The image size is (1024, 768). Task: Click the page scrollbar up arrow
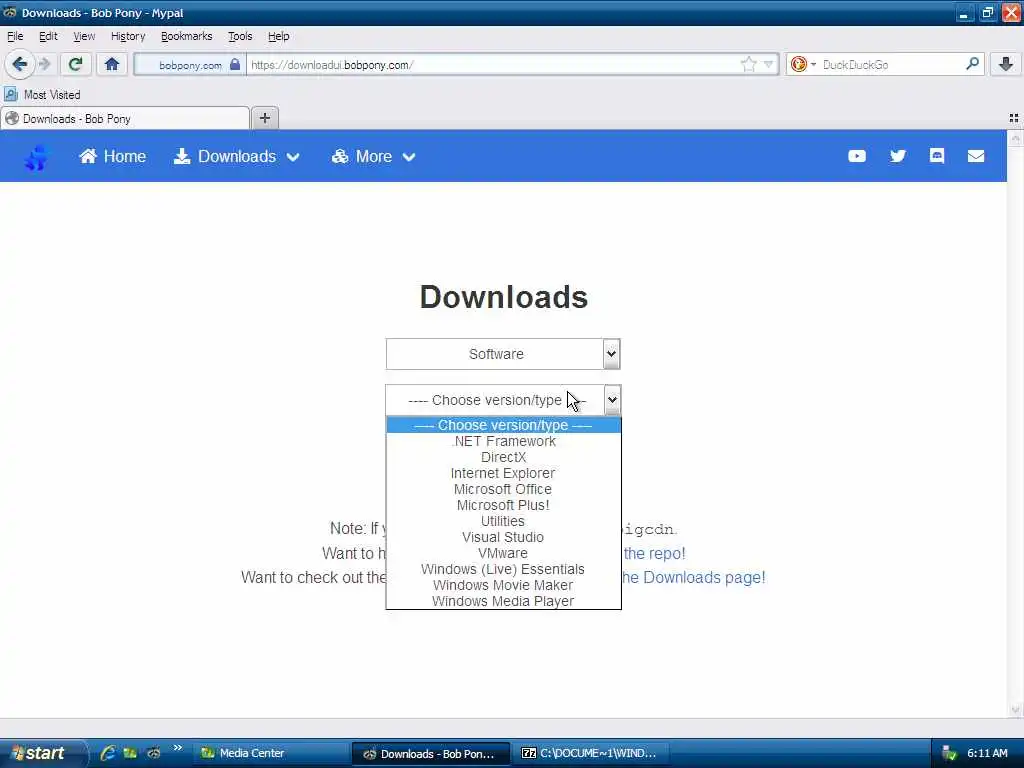pyautogui.click(x=1015, y=139)
